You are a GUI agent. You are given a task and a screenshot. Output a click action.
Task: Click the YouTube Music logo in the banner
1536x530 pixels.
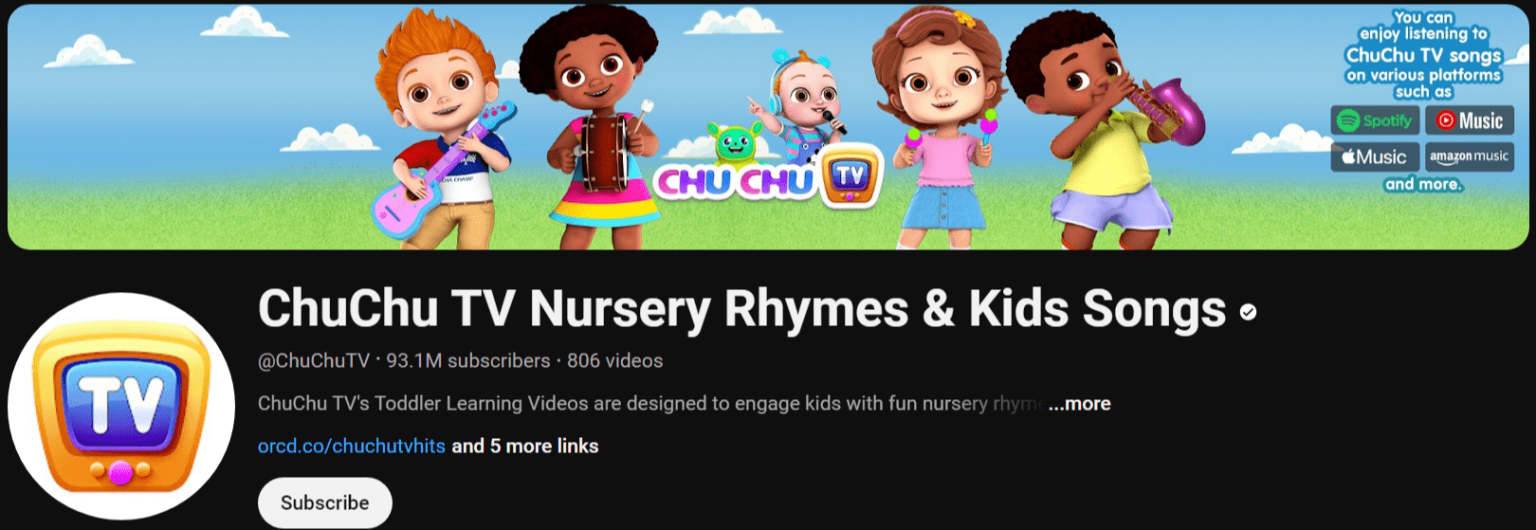tap(1469, 121)
